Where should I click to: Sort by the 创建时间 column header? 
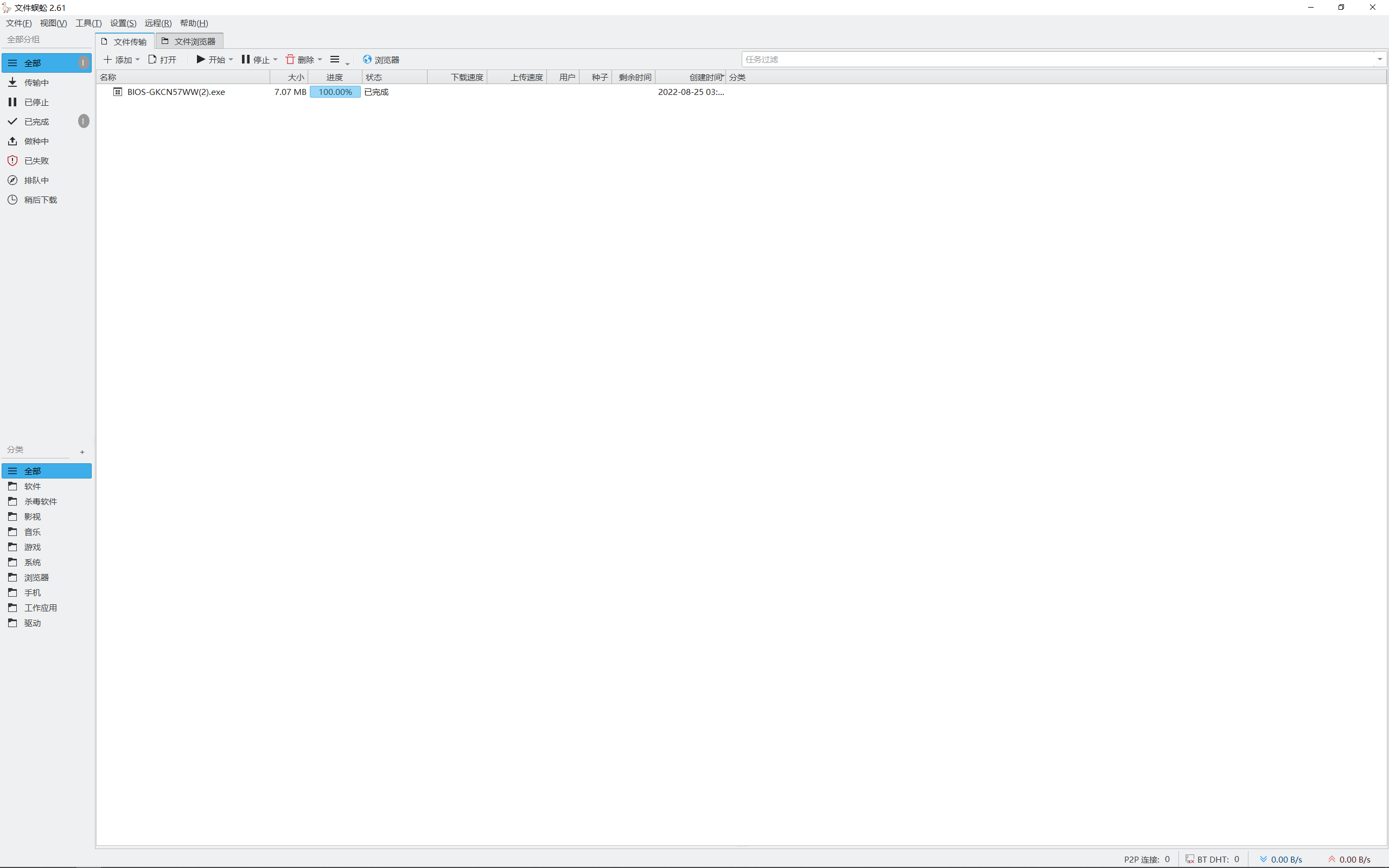point(691,77)
